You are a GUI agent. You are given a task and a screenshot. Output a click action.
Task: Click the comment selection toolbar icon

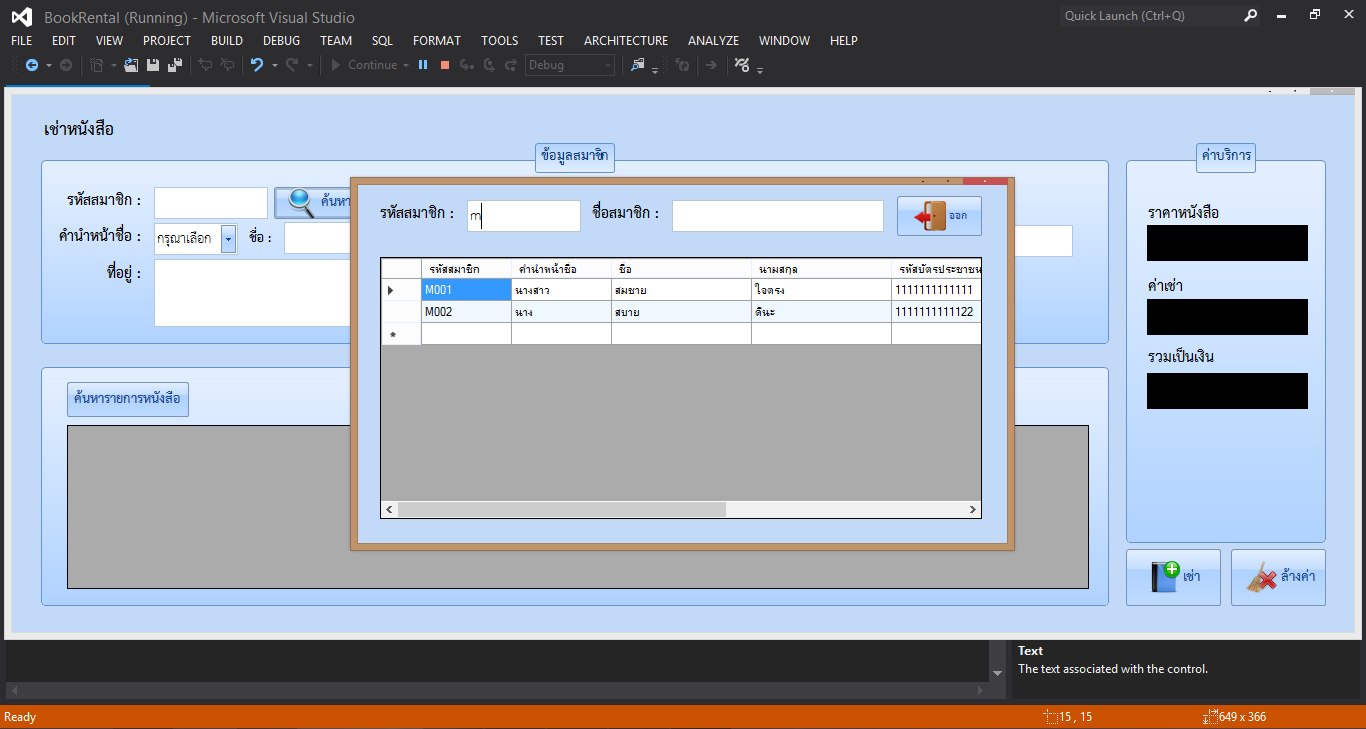coord(205,65)
